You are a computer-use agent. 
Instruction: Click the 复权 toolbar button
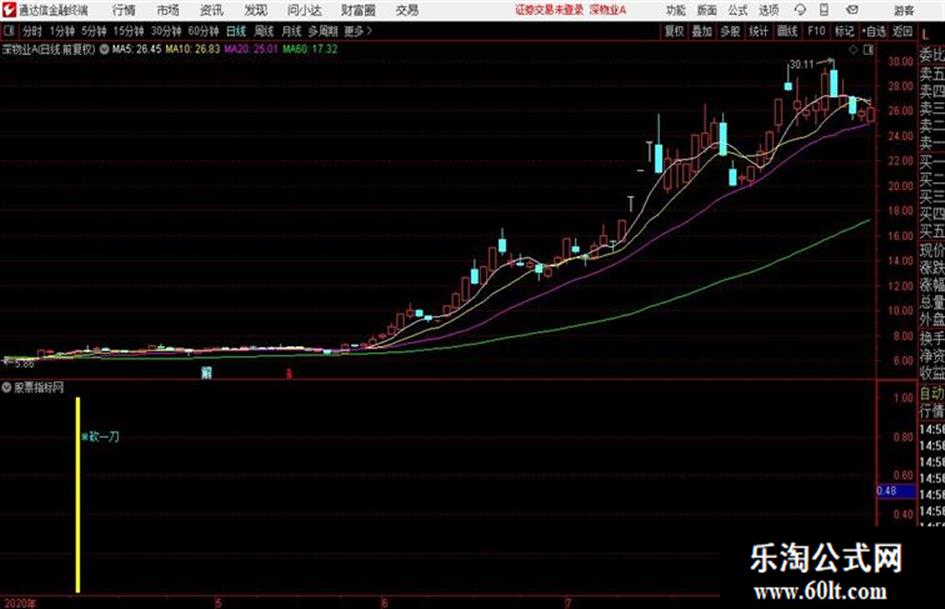click(674, 31)
